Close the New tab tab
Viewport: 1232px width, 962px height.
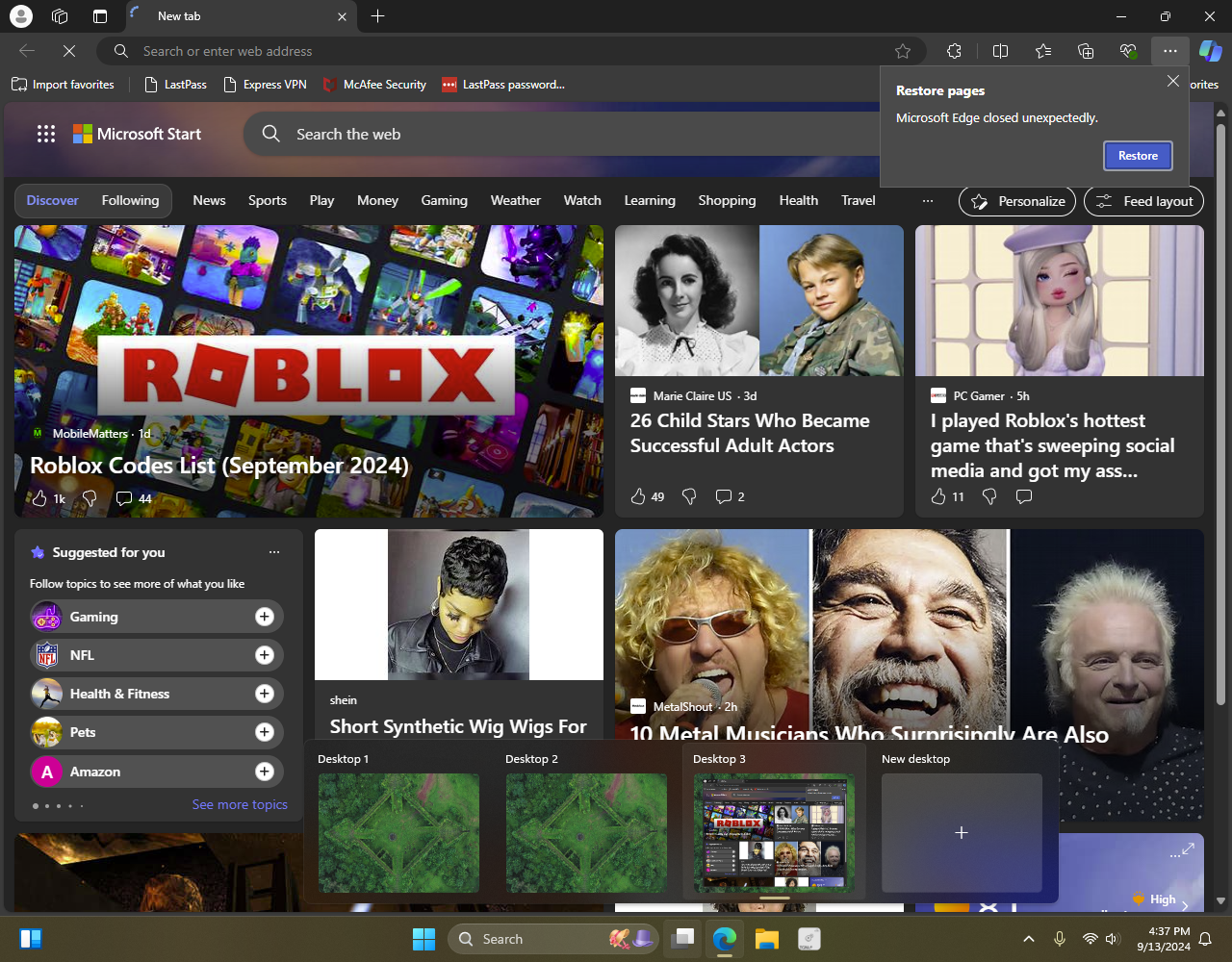(343, 16)
